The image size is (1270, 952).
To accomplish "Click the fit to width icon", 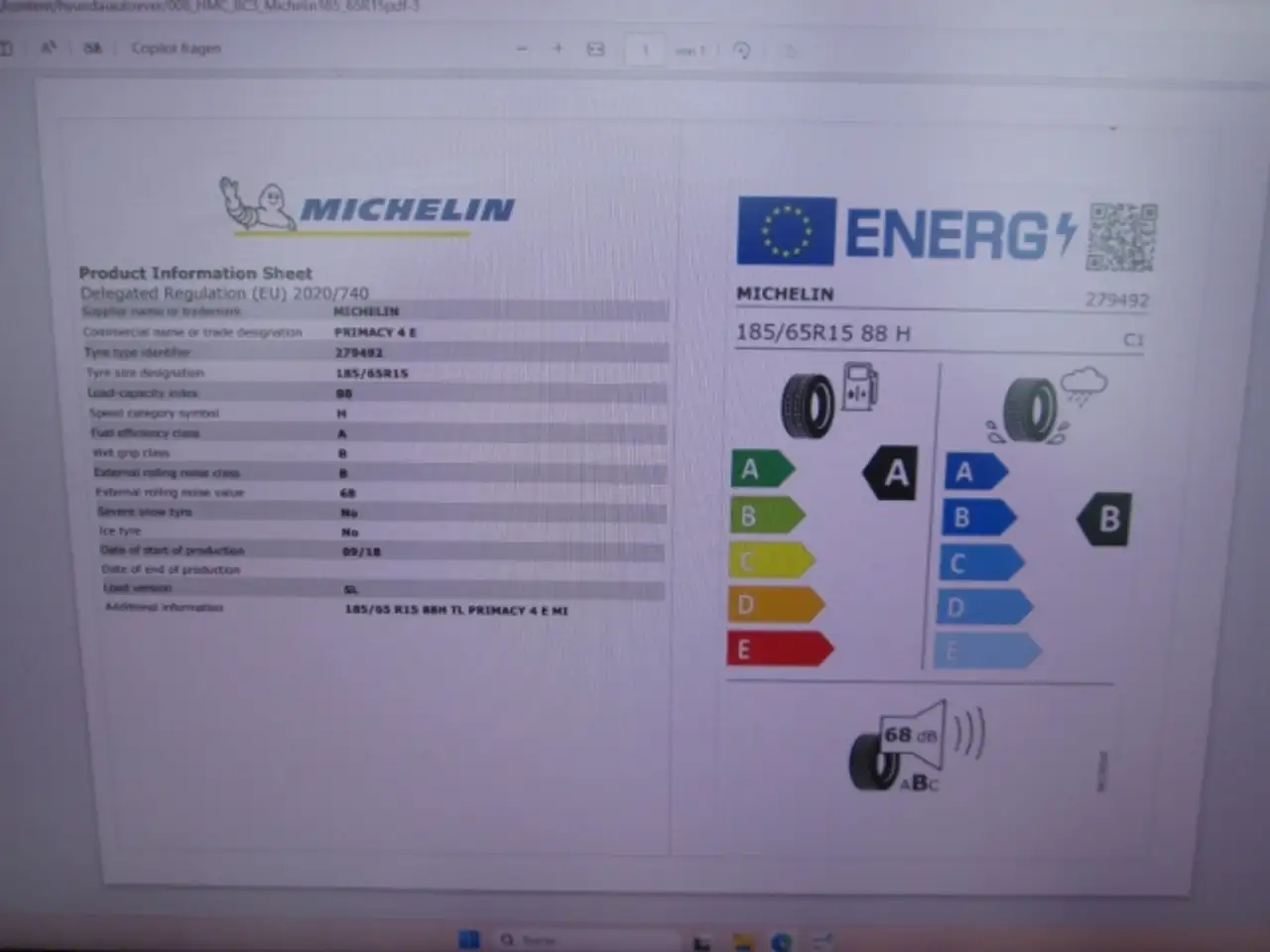I will pos(595,49).
